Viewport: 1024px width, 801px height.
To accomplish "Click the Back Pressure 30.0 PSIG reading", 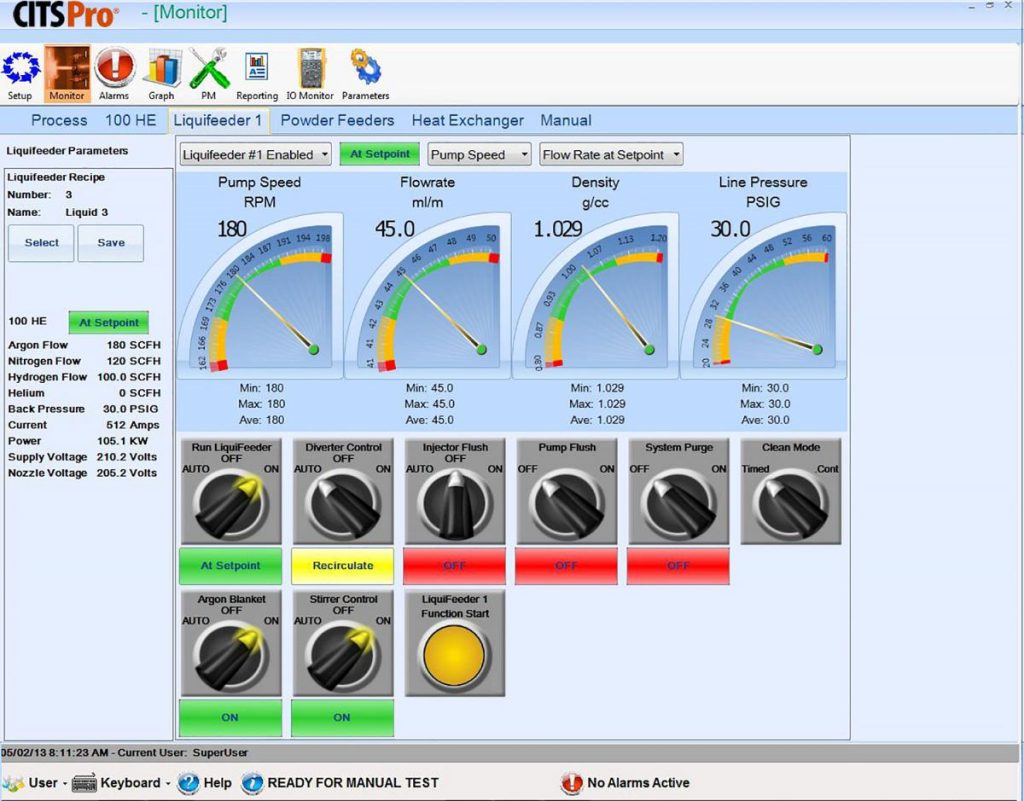I will coord(84,409).
